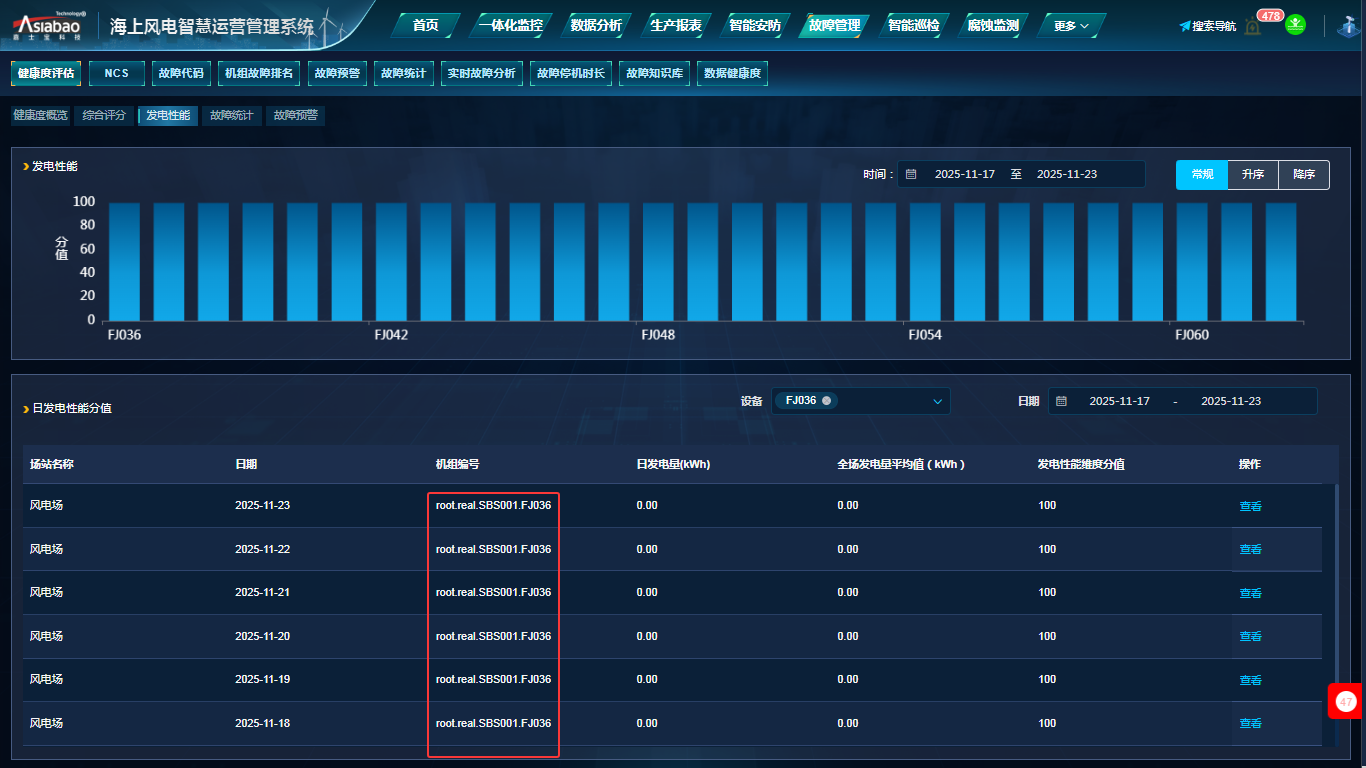Remove the FJ036 tag via its x icon

(x=826, y=401)
